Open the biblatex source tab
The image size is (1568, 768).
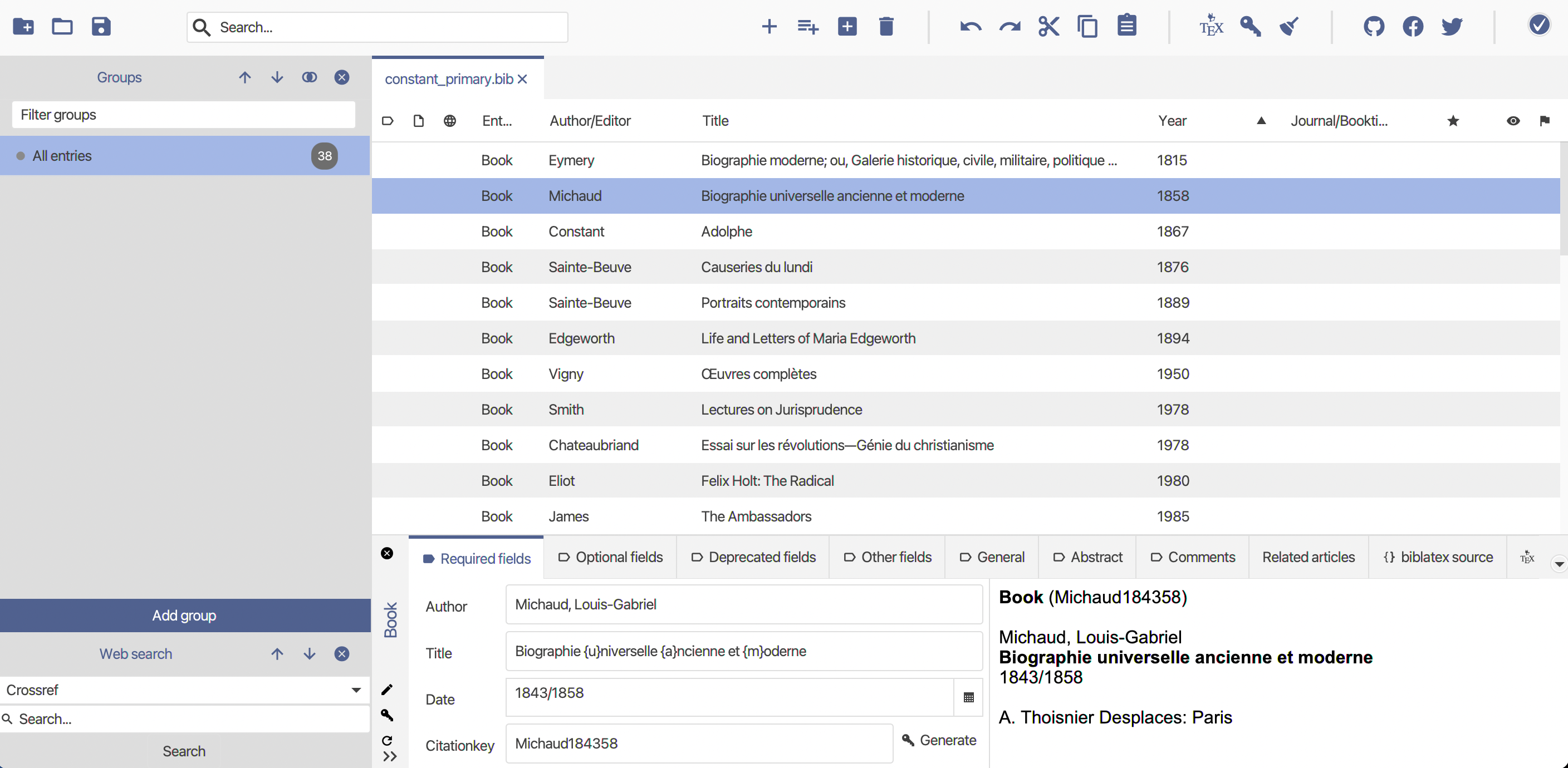coord(1438,558)
